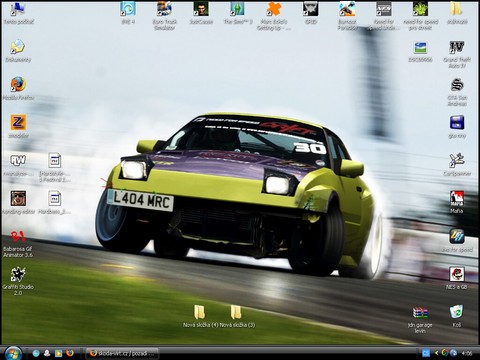Image resolution: width=480 pixels, height=360 pixels.
Task: Open the Hardstyle Festival playlist file
Action: (x=55, y=161)
